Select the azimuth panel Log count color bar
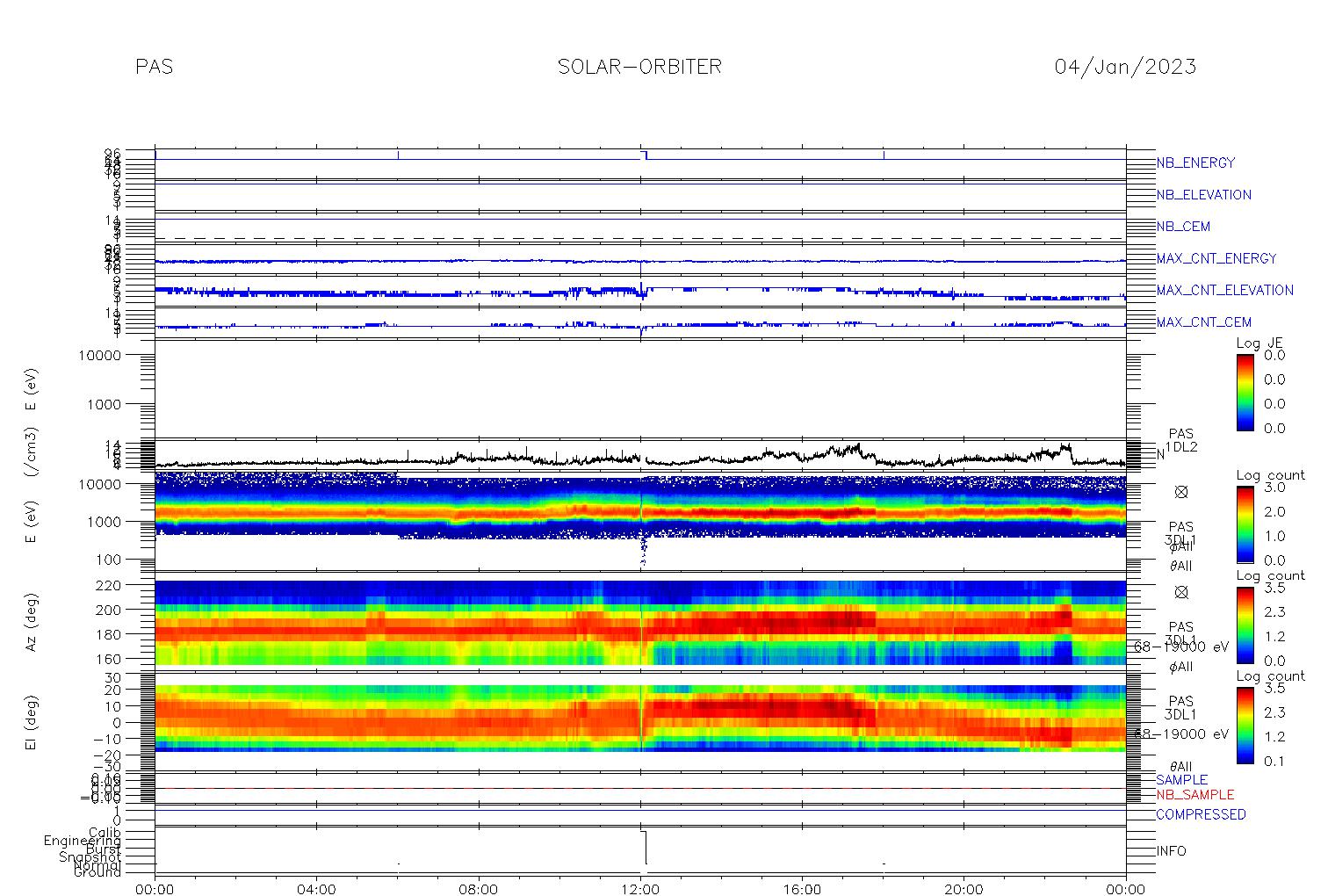This screenshot has width=1328, height=896. click(1245, 625)
